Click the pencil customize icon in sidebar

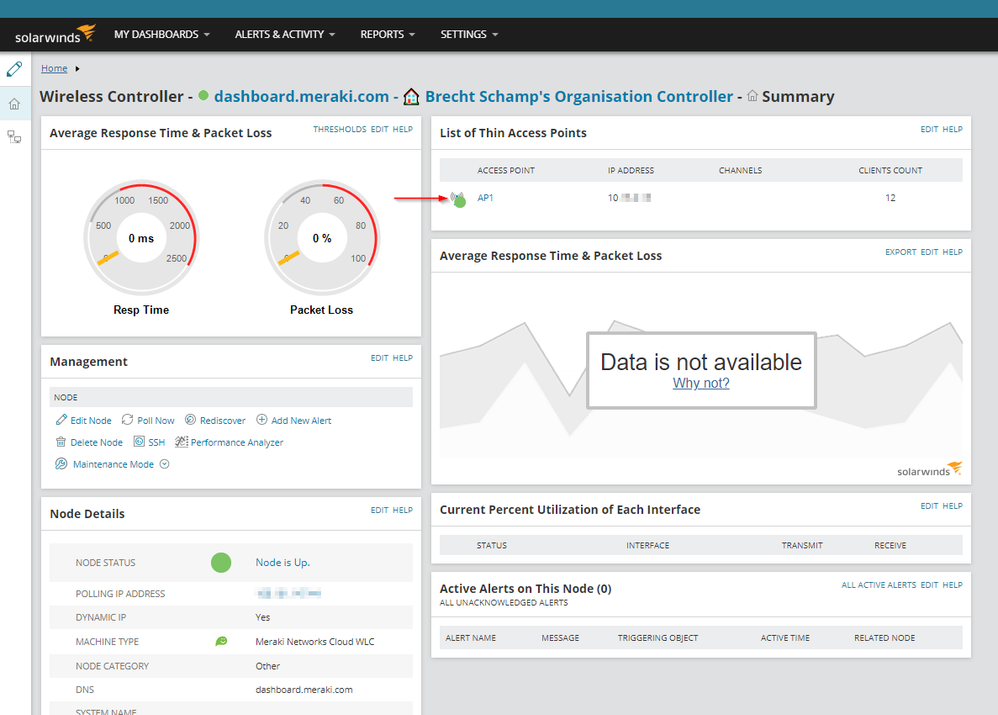tap(14, 69)
